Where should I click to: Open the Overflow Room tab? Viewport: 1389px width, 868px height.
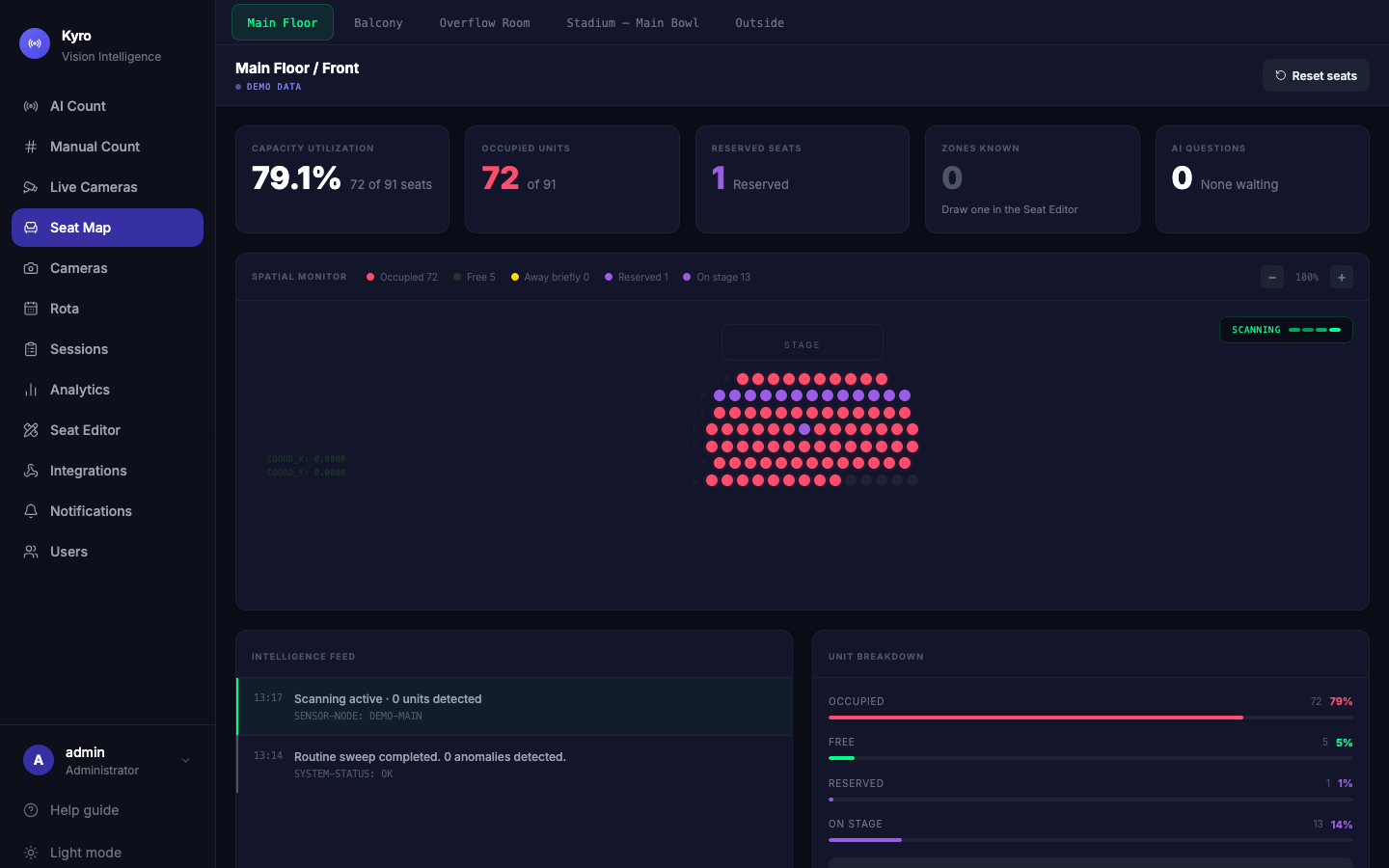point(484,22)
